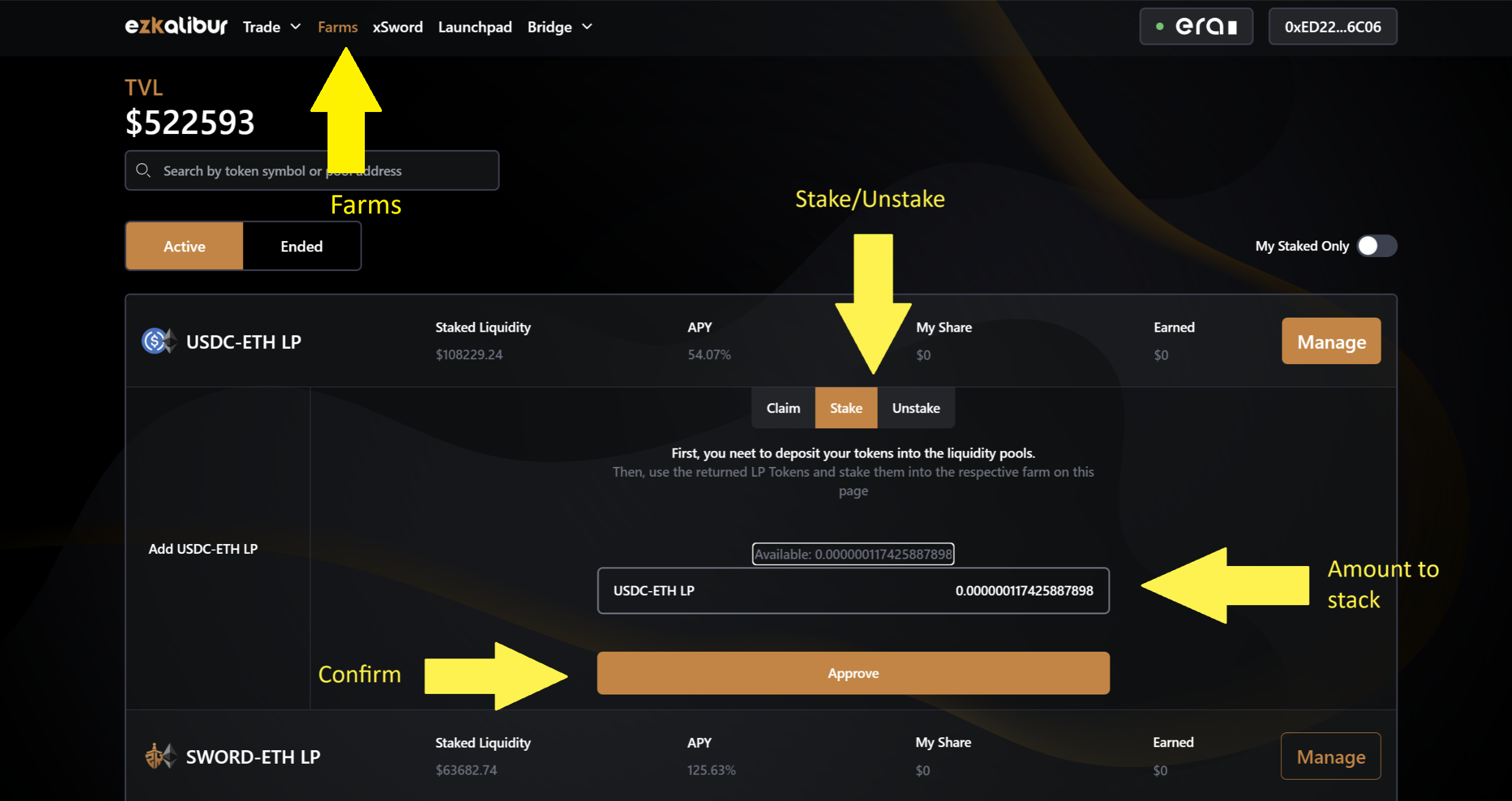Click the green network status dot
Screen dimensions: 1512x801
pos(1159,26)
